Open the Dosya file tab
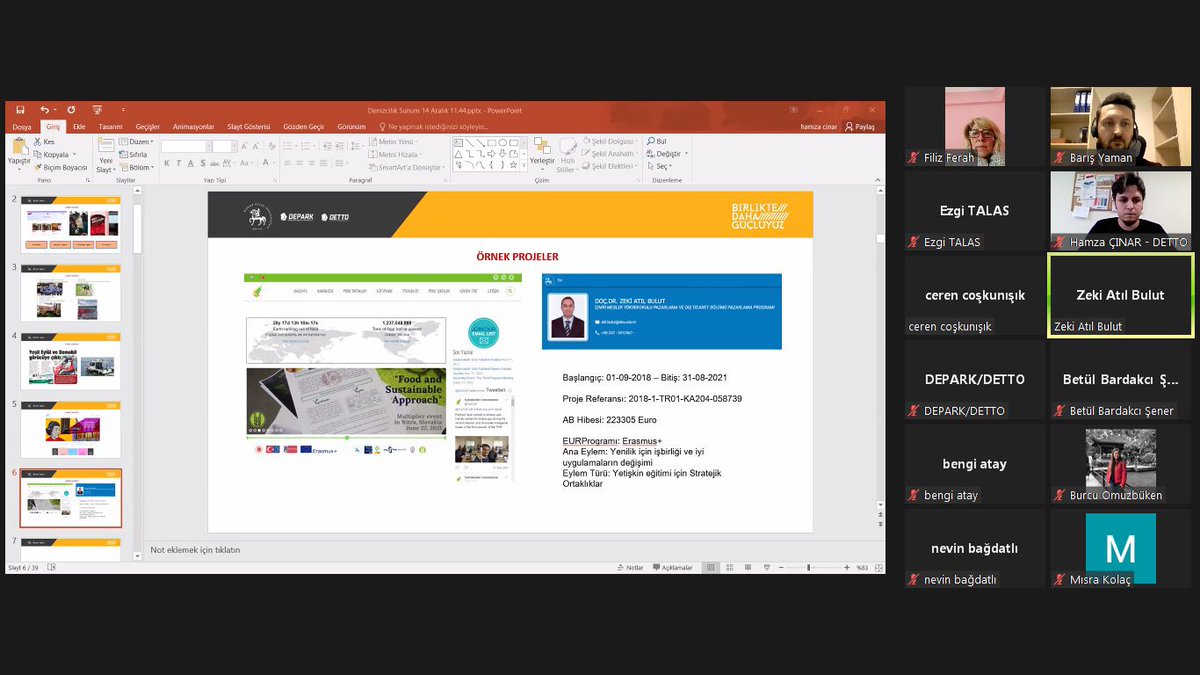This screenshot has width=1200, height=675. (x=22, y=127)
